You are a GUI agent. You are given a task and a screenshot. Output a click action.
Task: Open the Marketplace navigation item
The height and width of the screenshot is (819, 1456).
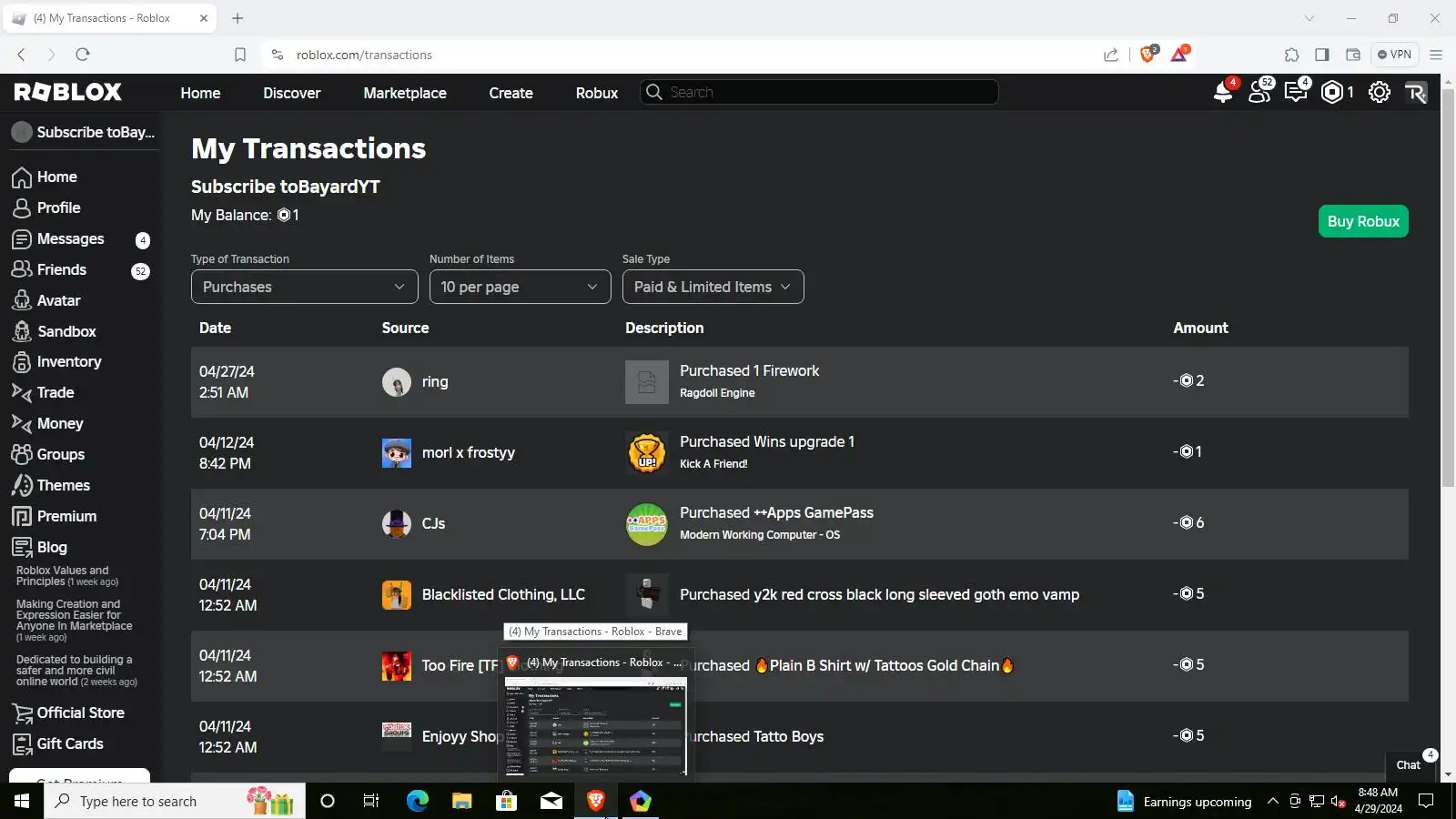pos(405,93)
